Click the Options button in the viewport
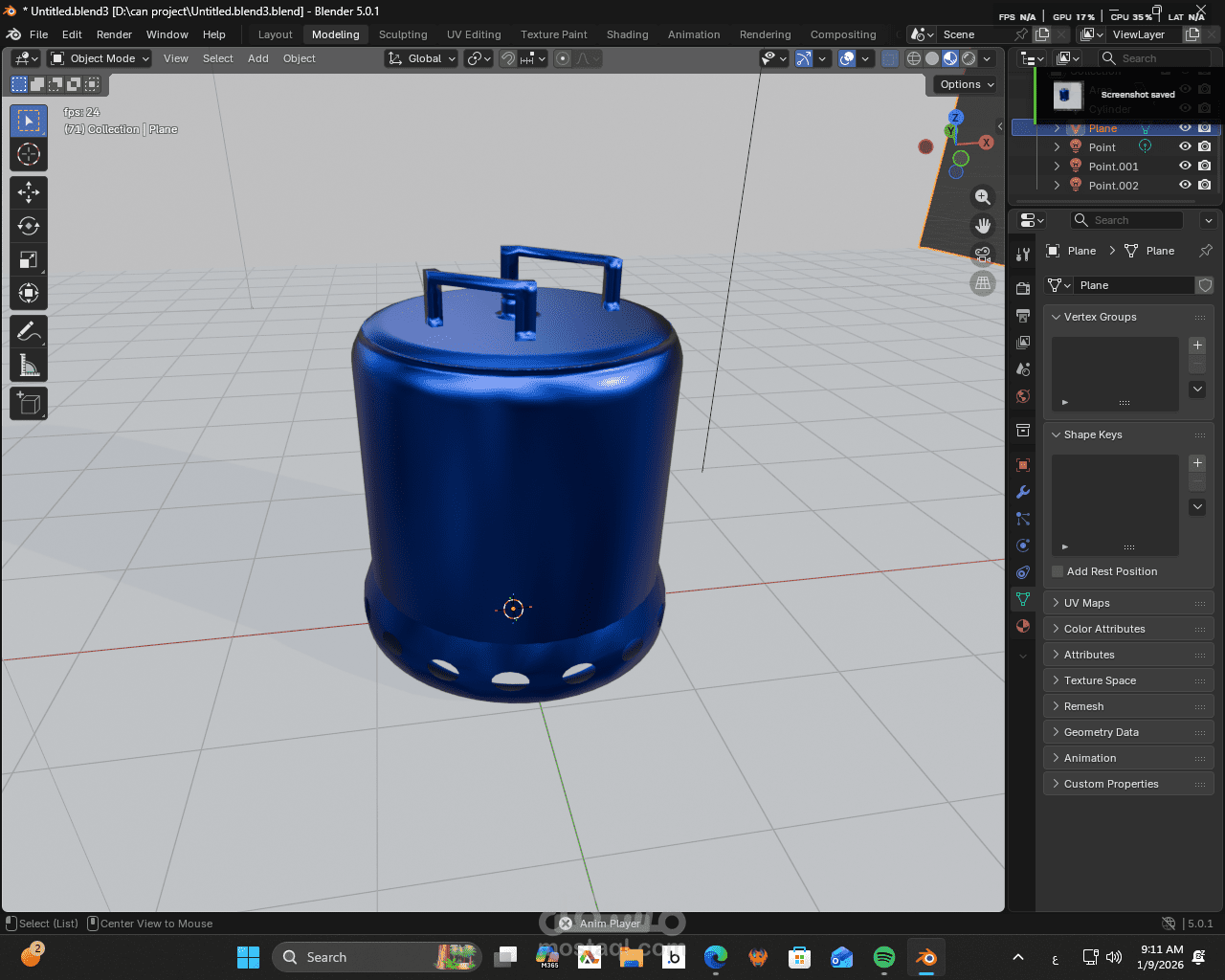Screen dimensions: 1225x980 pyautogui.click(x=966, y=84)
